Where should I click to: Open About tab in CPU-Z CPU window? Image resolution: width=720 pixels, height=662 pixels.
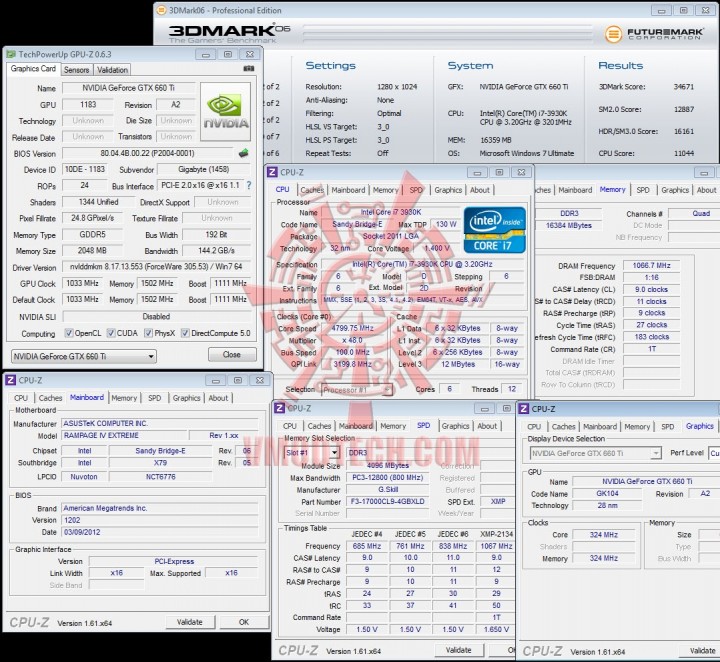click(x=479, y=190)
